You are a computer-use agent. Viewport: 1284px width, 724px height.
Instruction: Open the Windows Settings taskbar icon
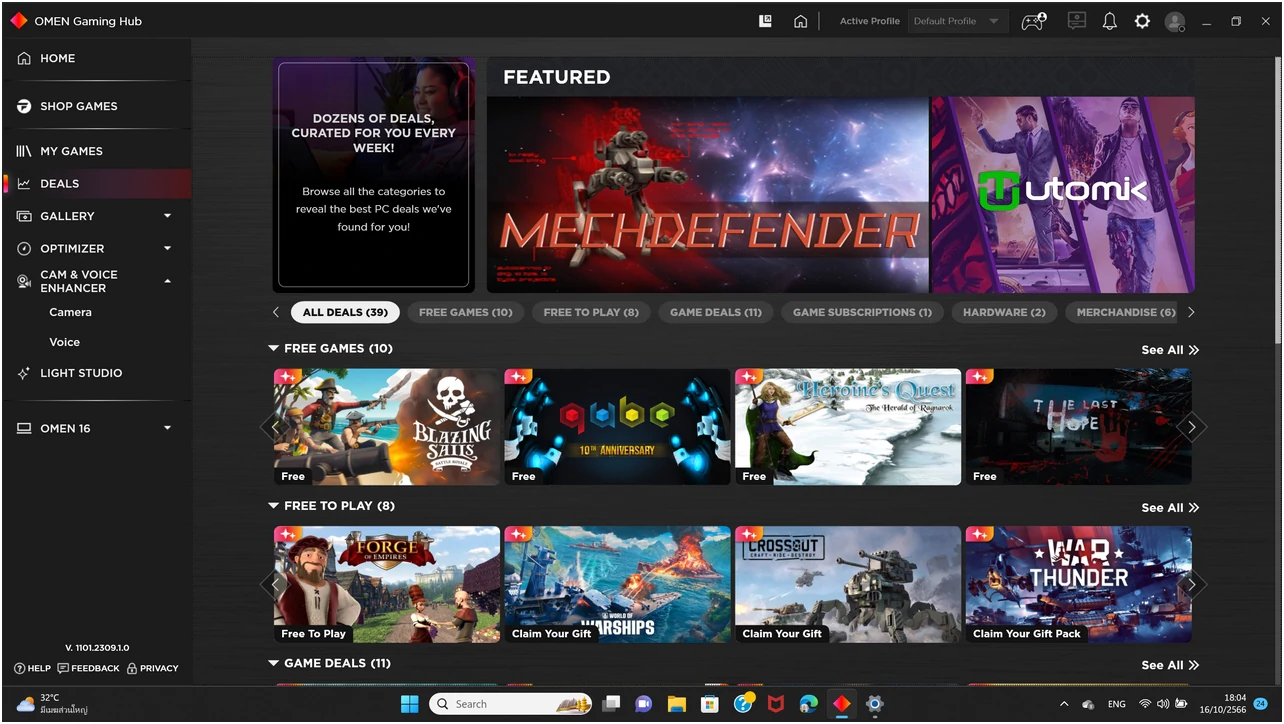(874, 704)
